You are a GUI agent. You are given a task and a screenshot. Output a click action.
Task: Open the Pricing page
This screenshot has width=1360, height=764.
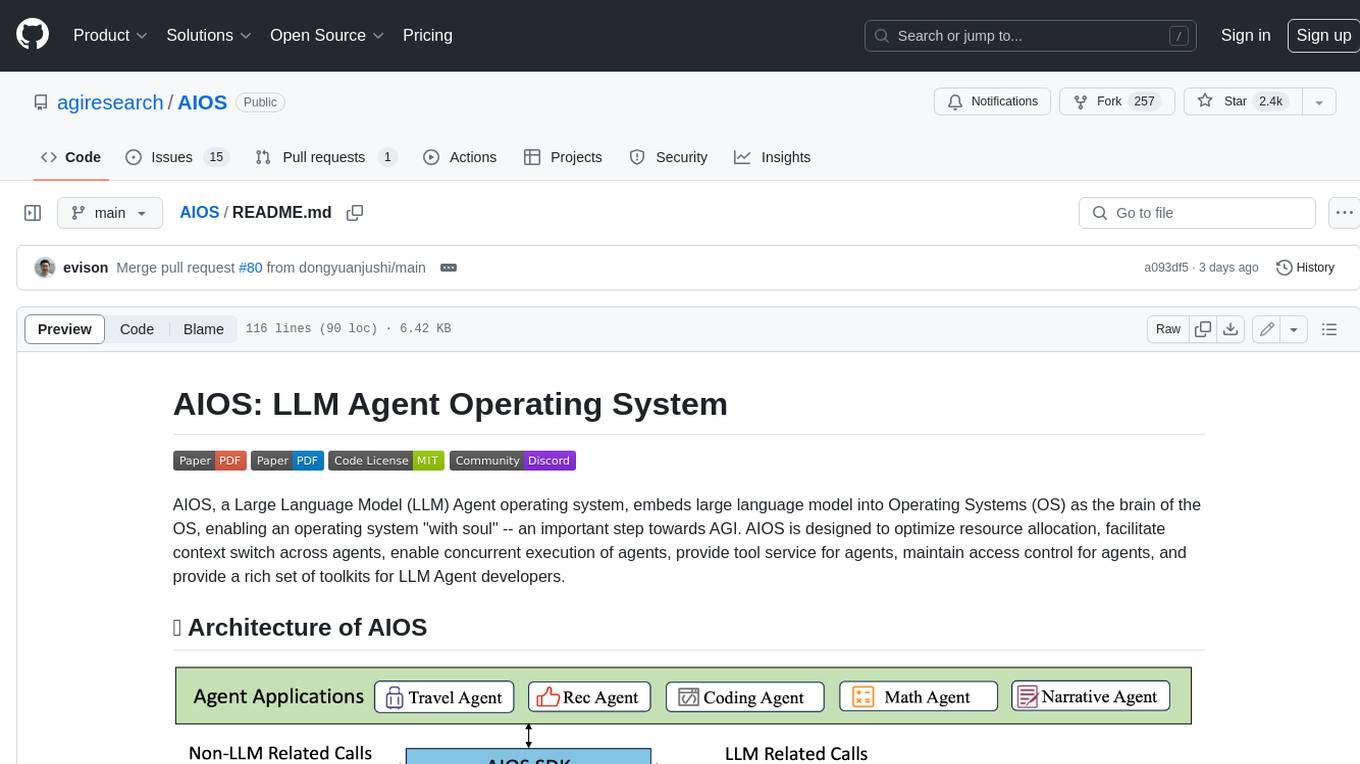coord(427,35)
